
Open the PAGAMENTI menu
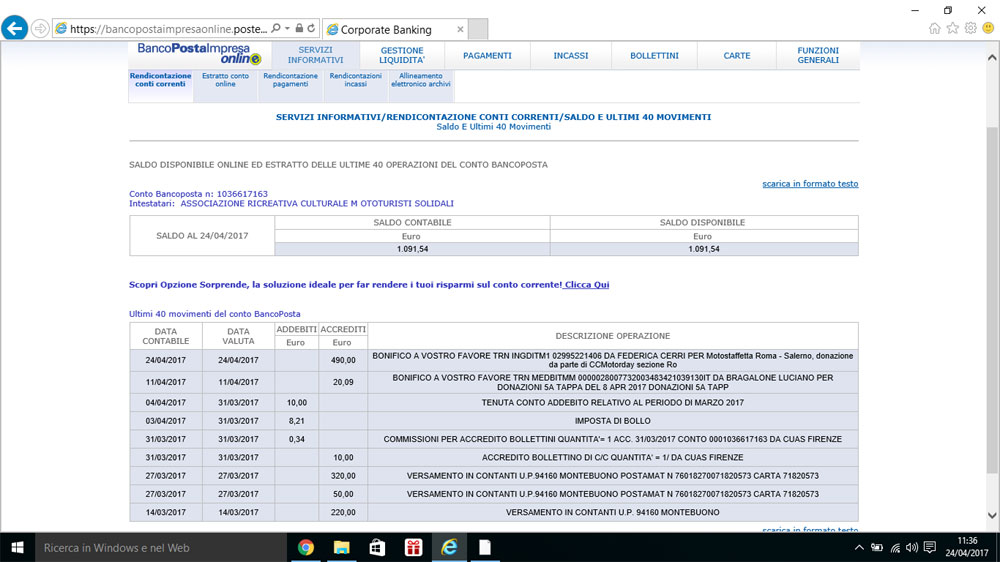(487, 55)
